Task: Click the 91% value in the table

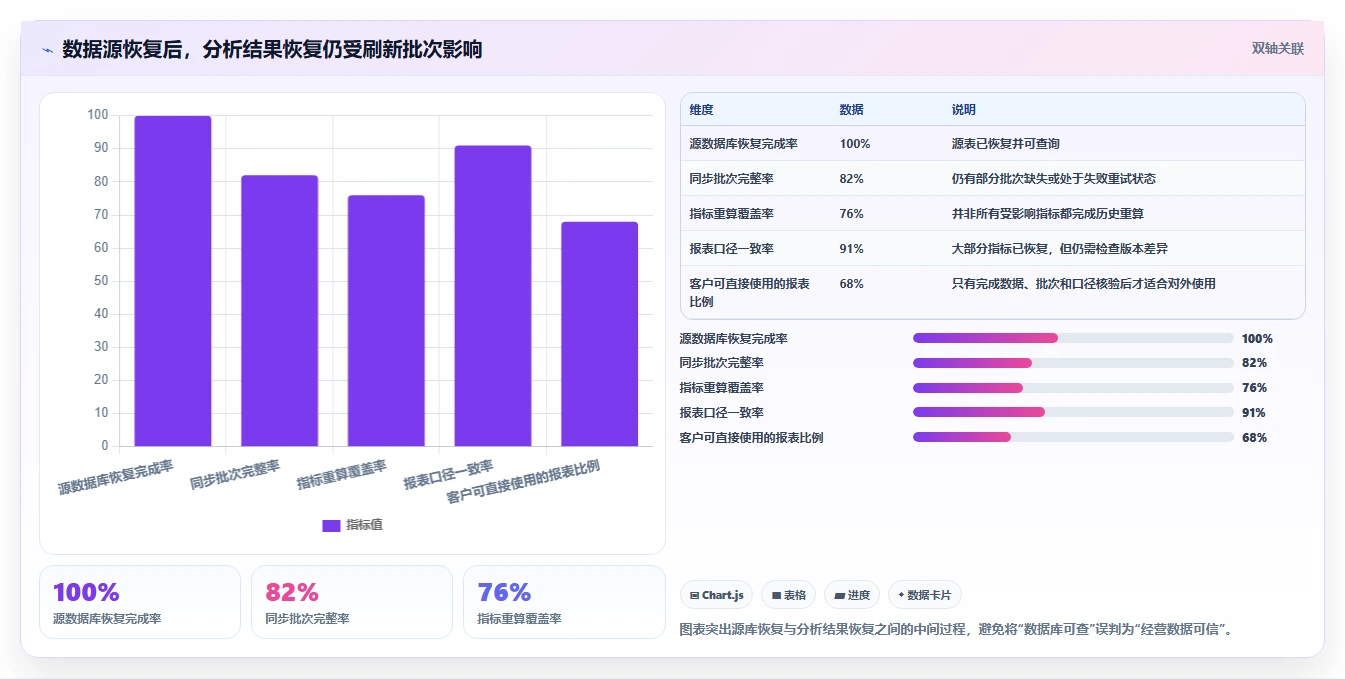Action: click(x=852, y=249)
